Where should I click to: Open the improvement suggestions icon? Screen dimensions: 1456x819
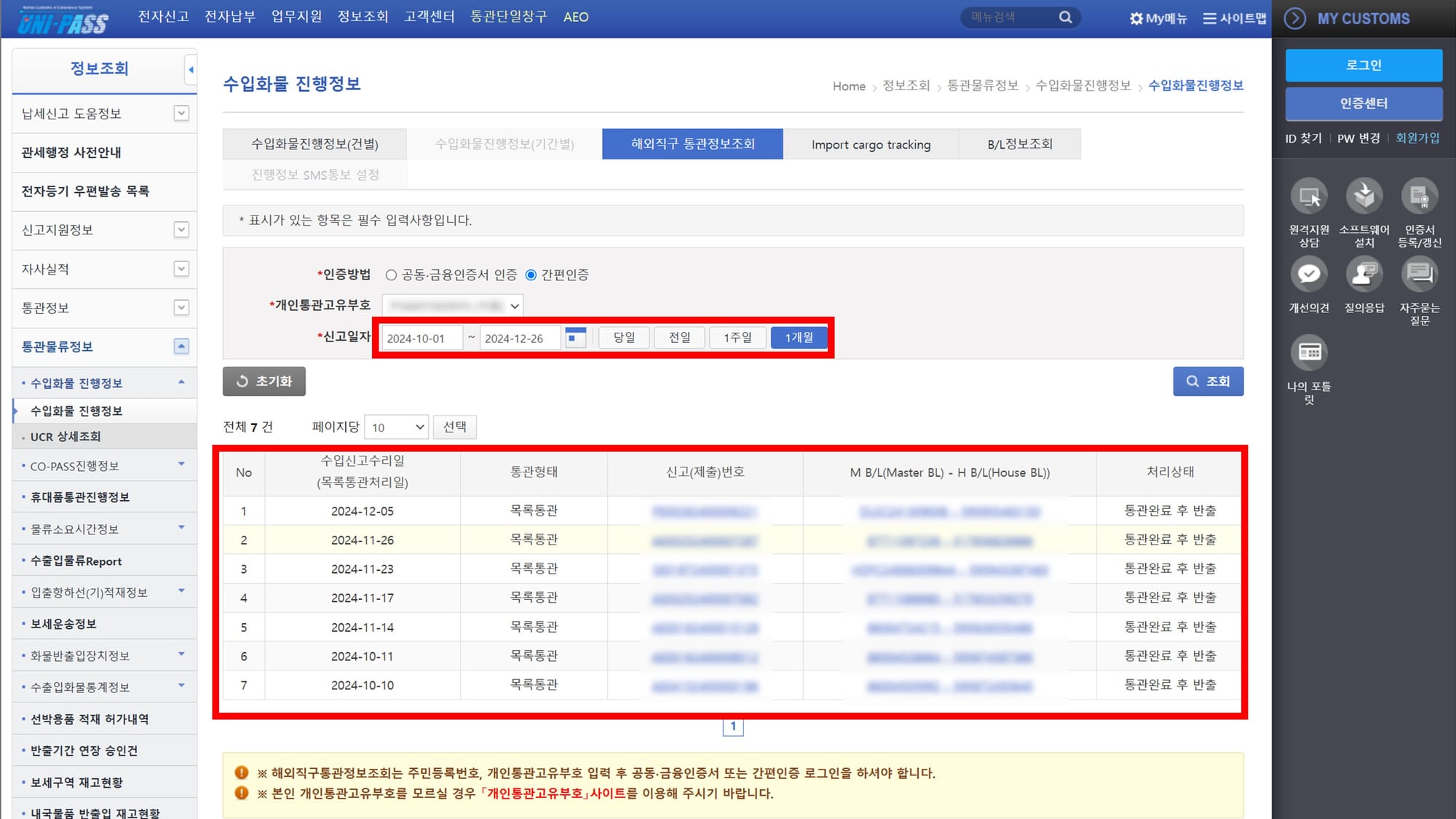point(1309,275)
